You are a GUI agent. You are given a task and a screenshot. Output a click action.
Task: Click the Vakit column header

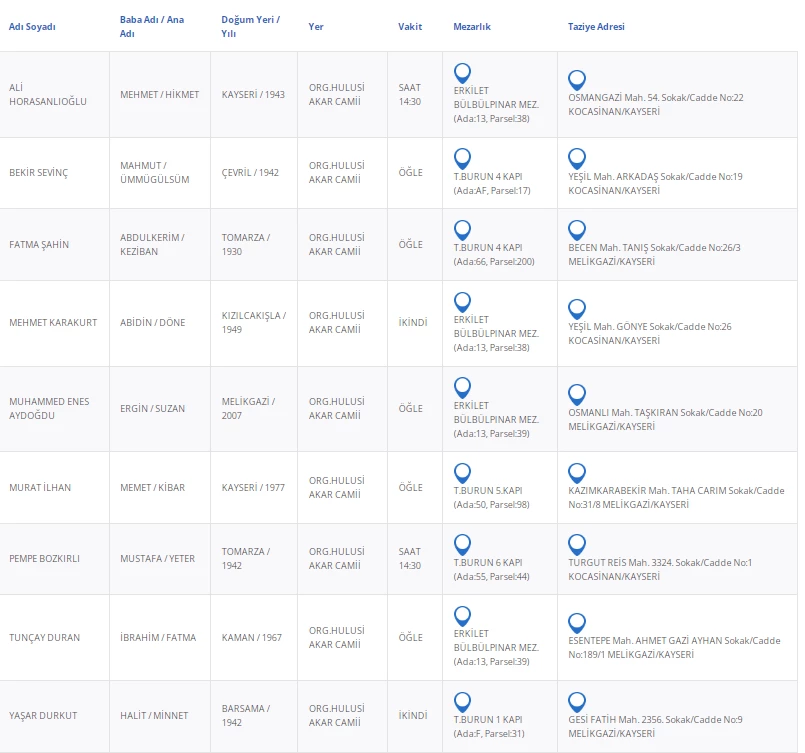409,27
